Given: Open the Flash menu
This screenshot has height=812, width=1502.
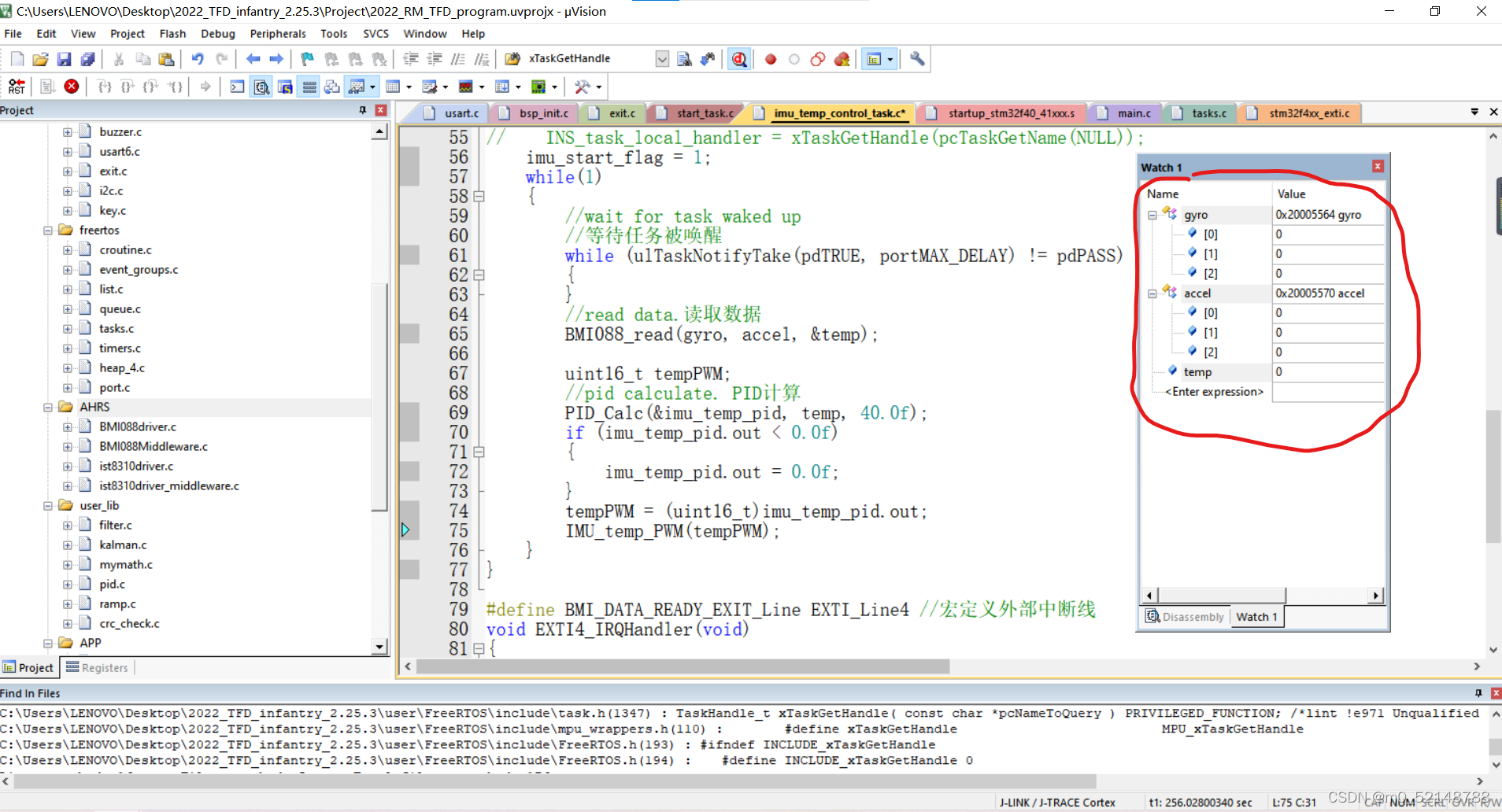Looking at the screenshot, I should click(172, 34).
